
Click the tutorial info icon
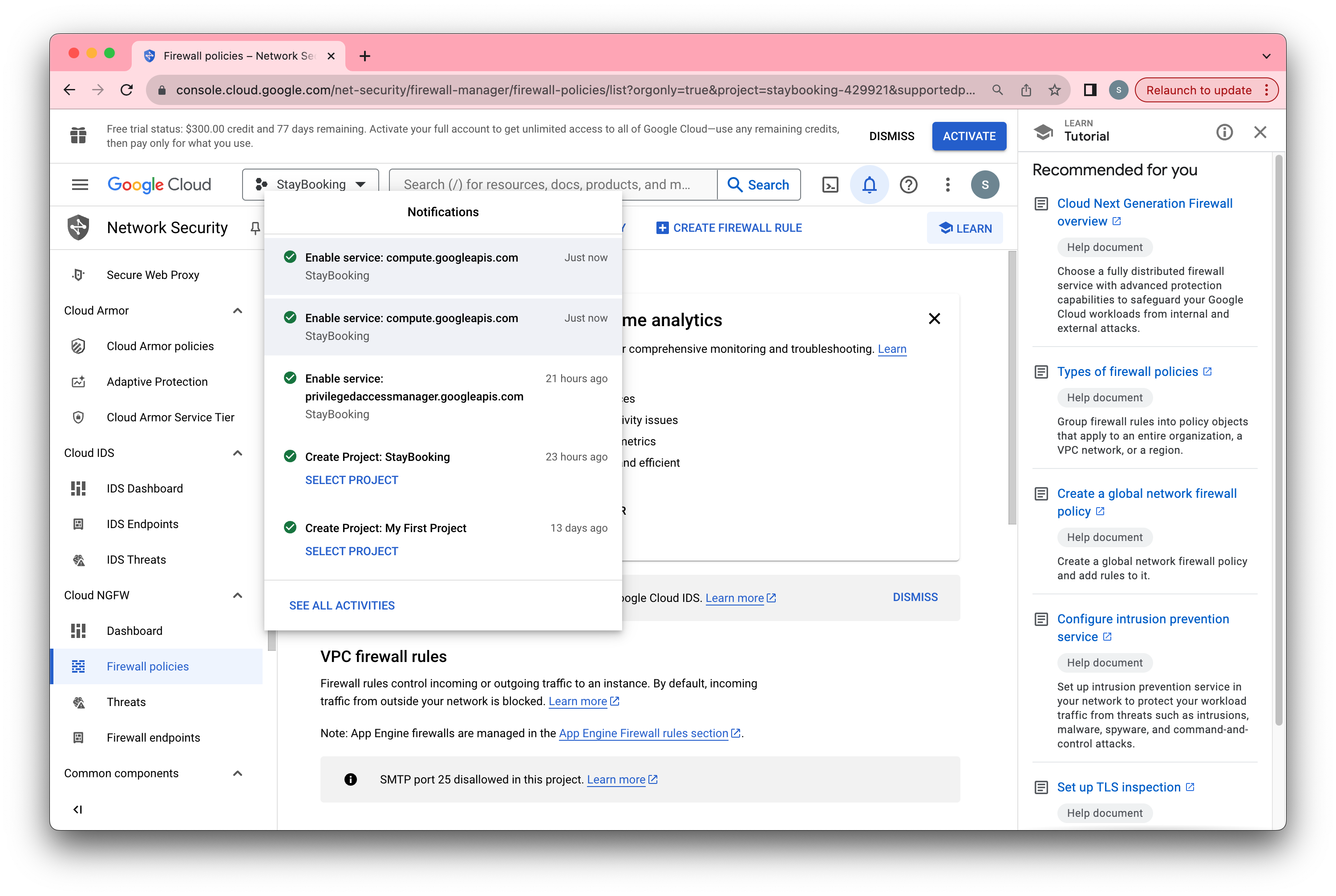[1224, 133]
